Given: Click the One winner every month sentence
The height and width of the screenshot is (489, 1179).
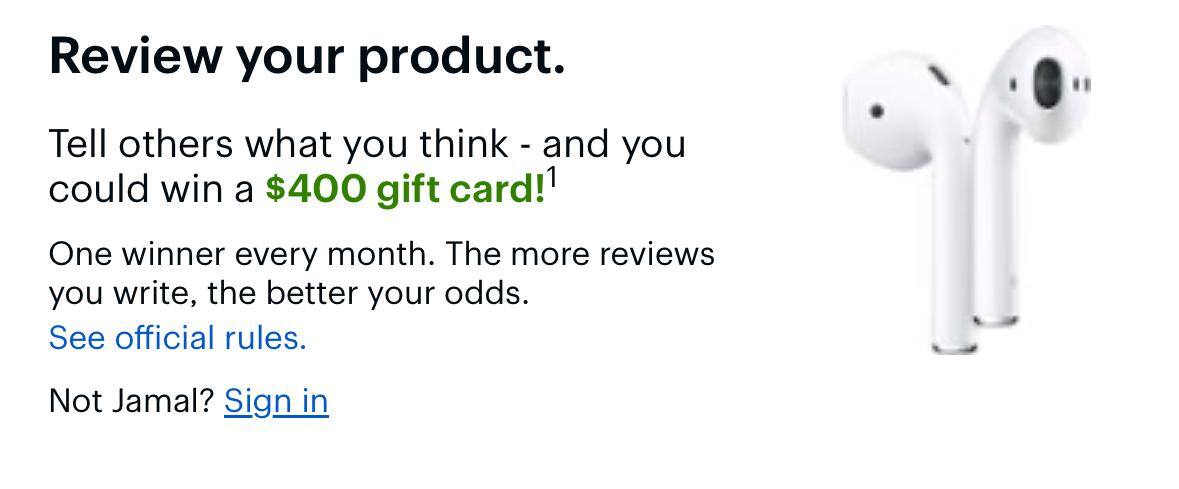Looking at the screenshot, I should coord(241,254).
